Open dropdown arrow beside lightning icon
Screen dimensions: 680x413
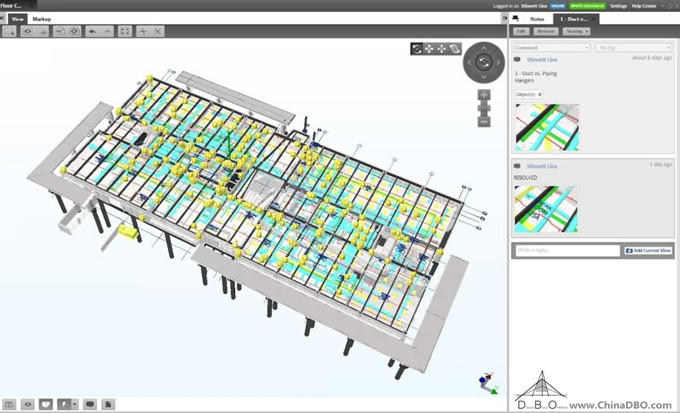[x=75, y=404]
